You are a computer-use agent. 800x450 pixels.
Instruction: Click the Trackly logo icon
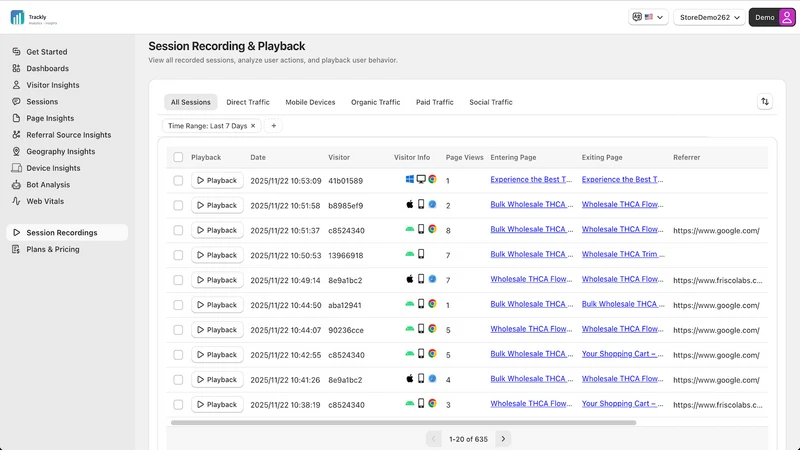[17, 17]
